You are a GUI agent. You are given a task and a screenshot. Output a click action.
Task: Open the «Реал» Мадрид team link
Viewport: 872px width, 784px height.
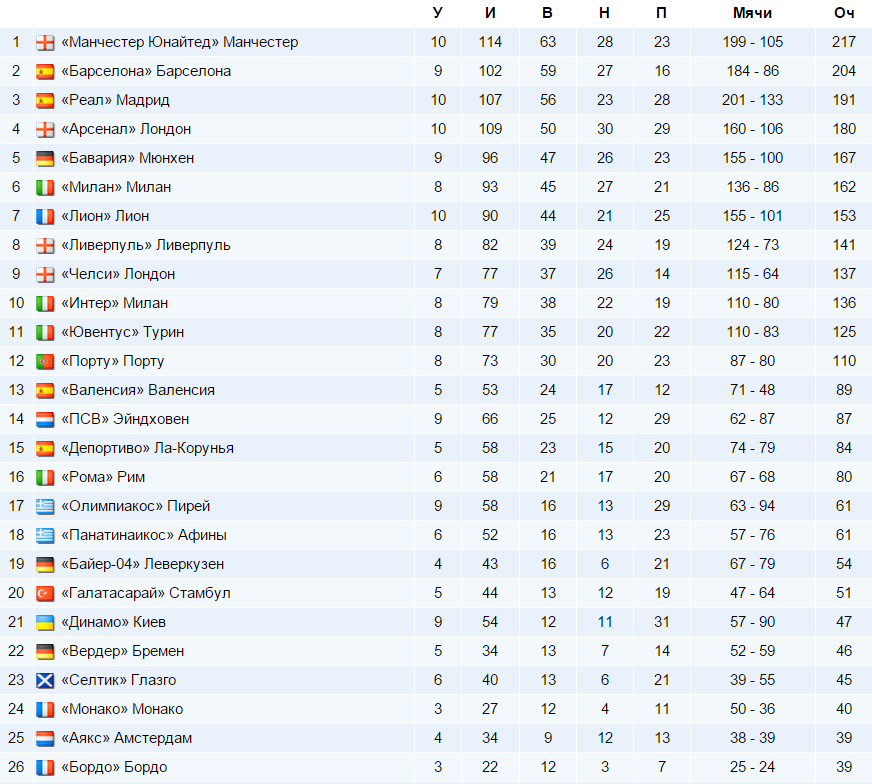click(x=115, y=100)
